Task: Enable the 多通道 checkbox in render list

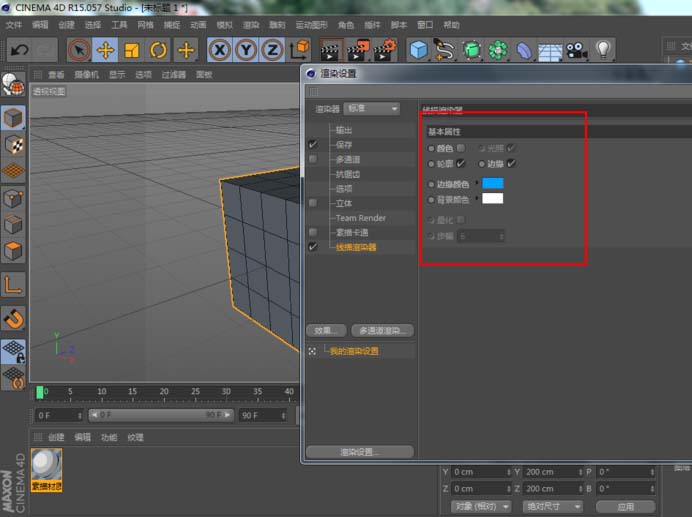Action: click(x=313, y=159)
